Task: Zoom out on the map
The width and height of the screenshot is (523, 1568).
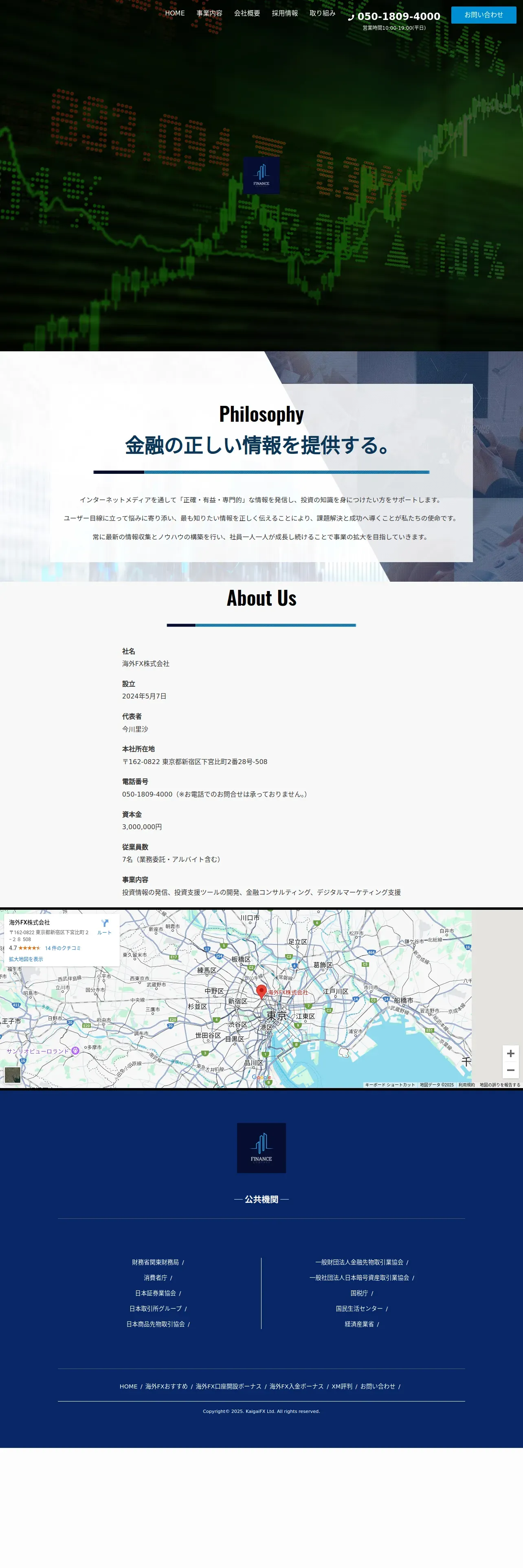Action: point(510,1070)
